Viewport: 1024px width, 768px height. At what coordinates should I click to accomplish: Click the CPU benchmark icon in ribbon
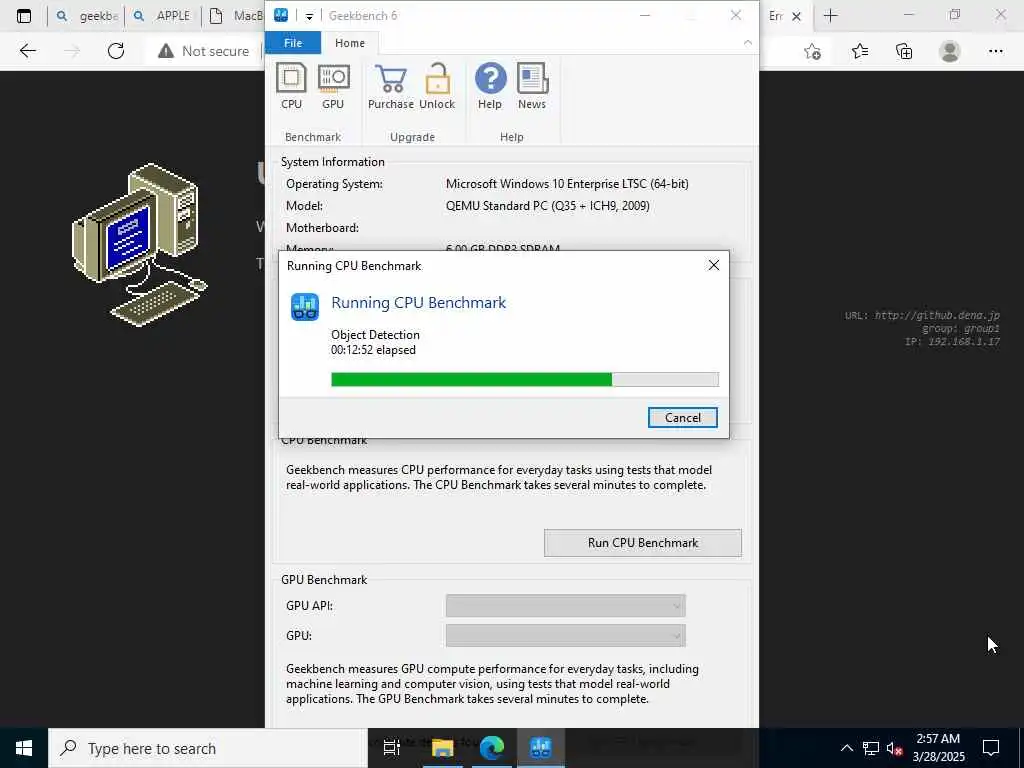tap(291, 86)
